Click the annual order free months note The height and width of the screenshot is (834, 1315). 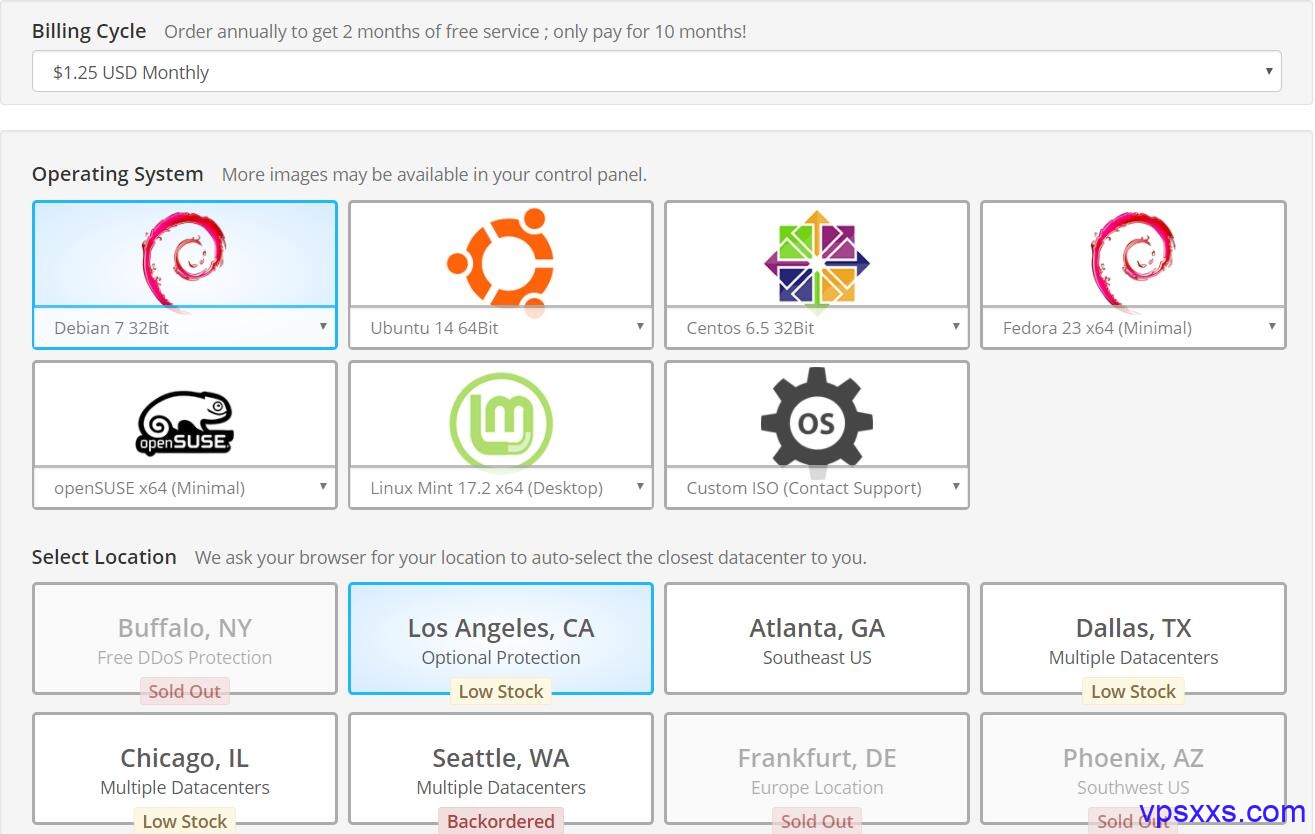pyautogui.click(x=455, y=31)
